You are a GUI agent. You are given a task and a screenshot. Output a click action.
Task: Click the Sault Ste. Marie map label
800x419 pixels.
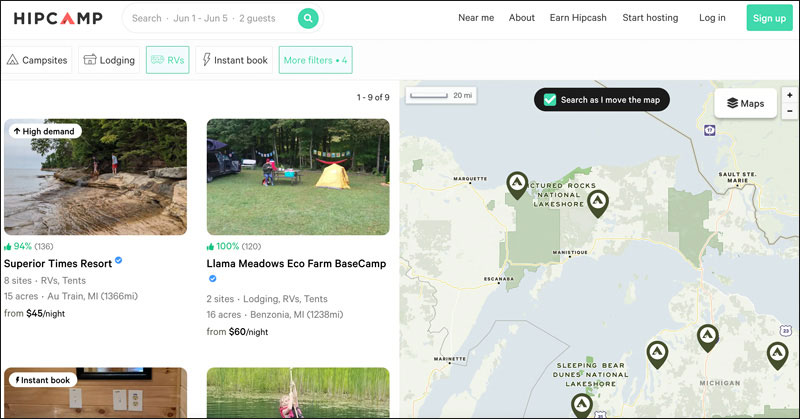point(738,177)
